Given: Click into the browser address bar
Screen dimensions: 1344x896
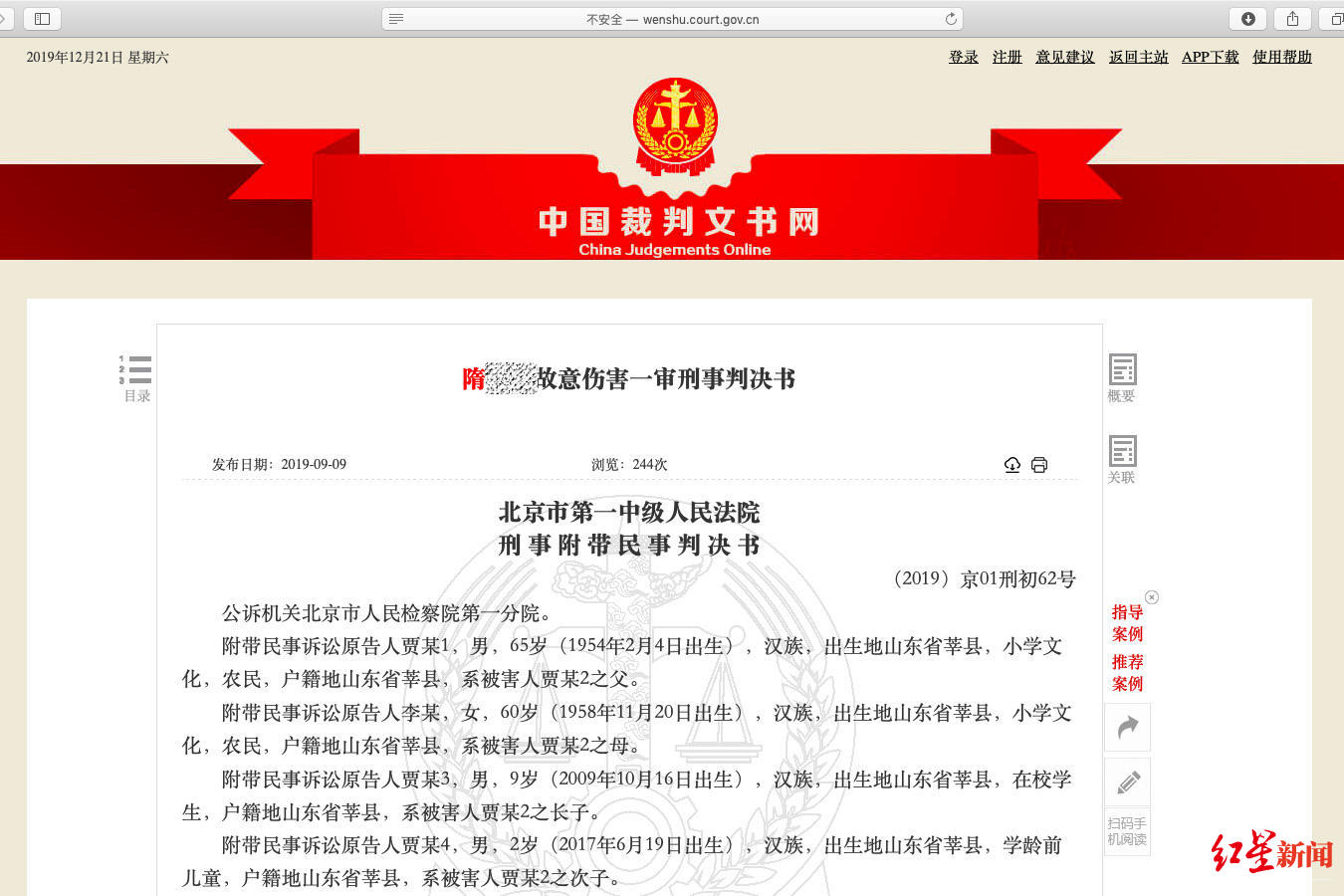Looking at the screenshot, I should [672, 17].
